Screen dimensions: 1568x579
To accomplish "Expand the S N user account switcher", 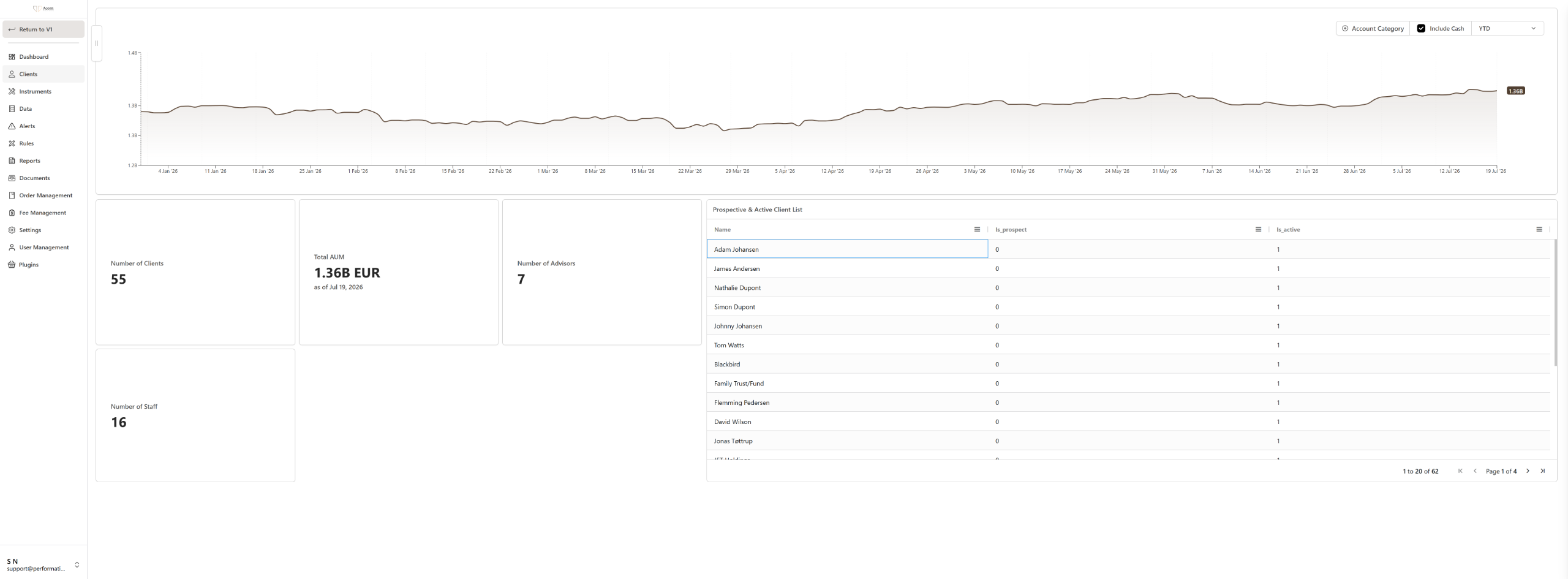I will 77,565.
